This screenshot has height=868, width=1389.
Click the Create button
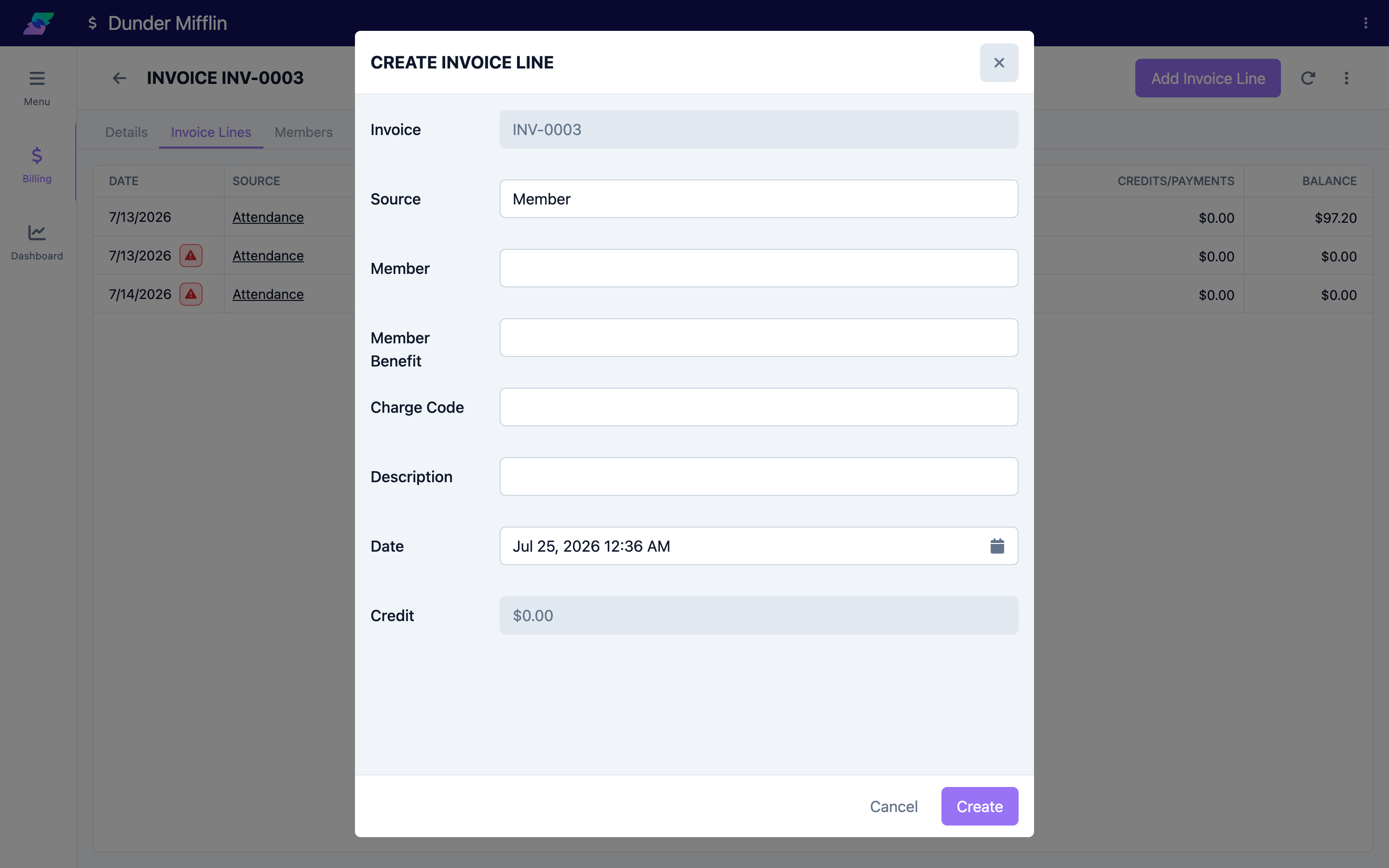point(979,806)
